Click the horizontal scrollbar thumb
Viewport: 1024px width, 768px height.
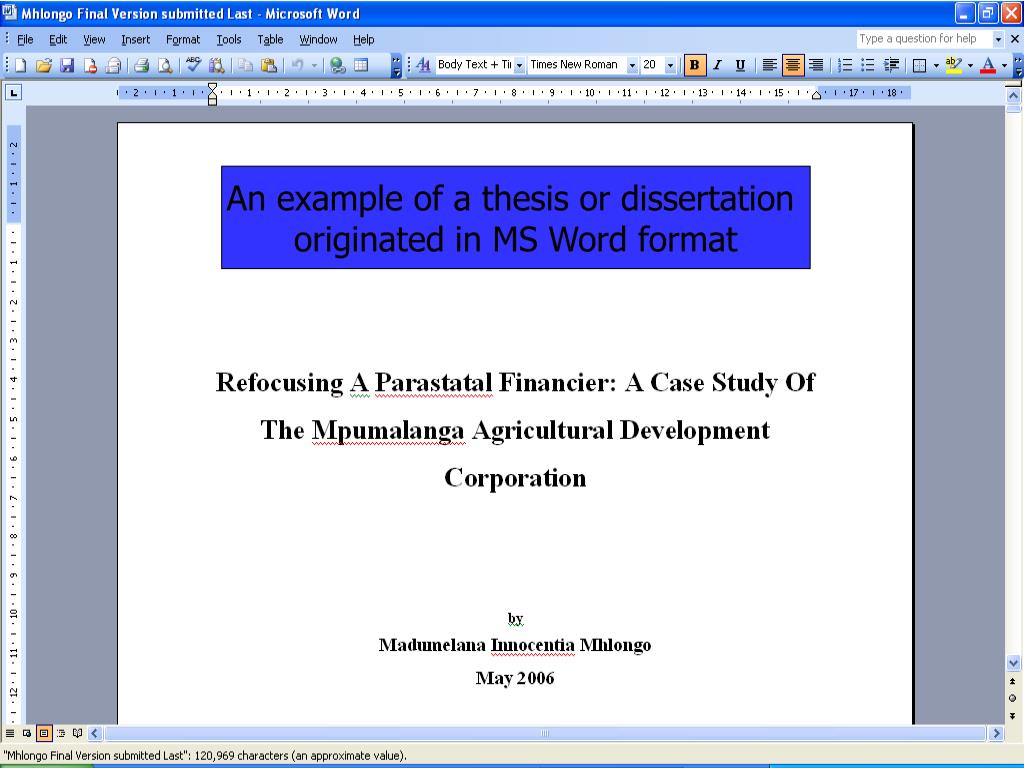point(545,733)
